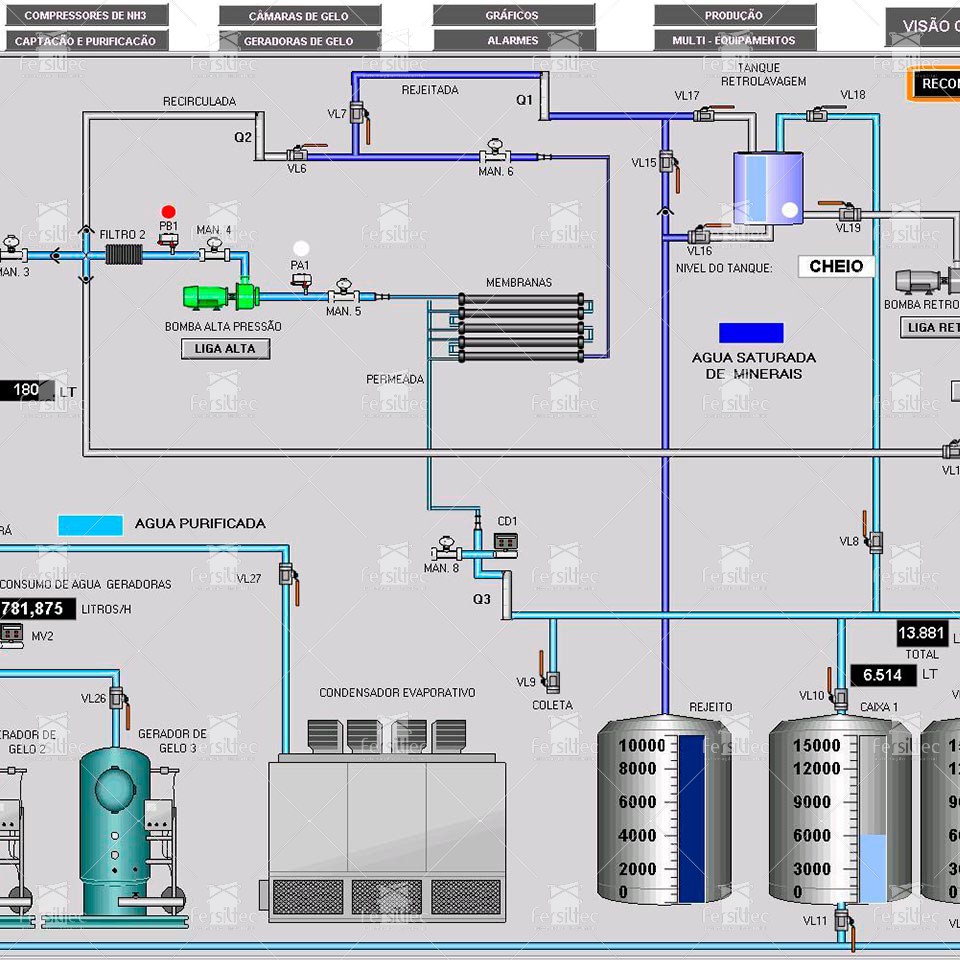The height and width of the screenshot is (960, 960).
Task: Toggle the VL15 valve
Action: 670,167
